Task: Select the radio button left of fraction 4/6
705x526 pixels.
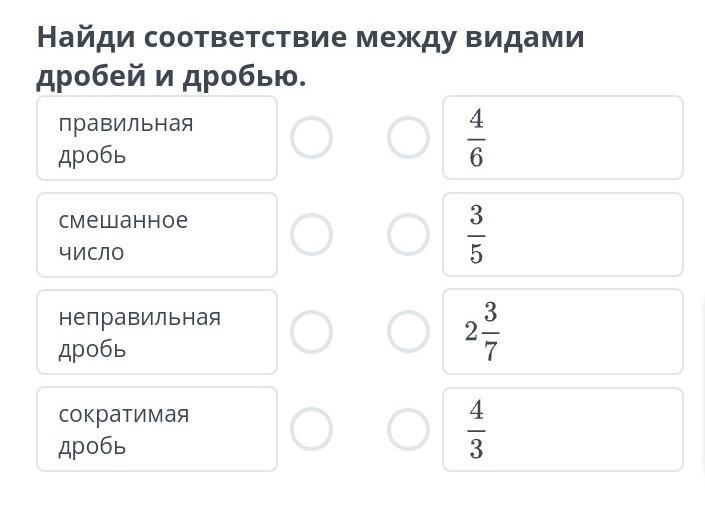Action: [x=408, y=138]
